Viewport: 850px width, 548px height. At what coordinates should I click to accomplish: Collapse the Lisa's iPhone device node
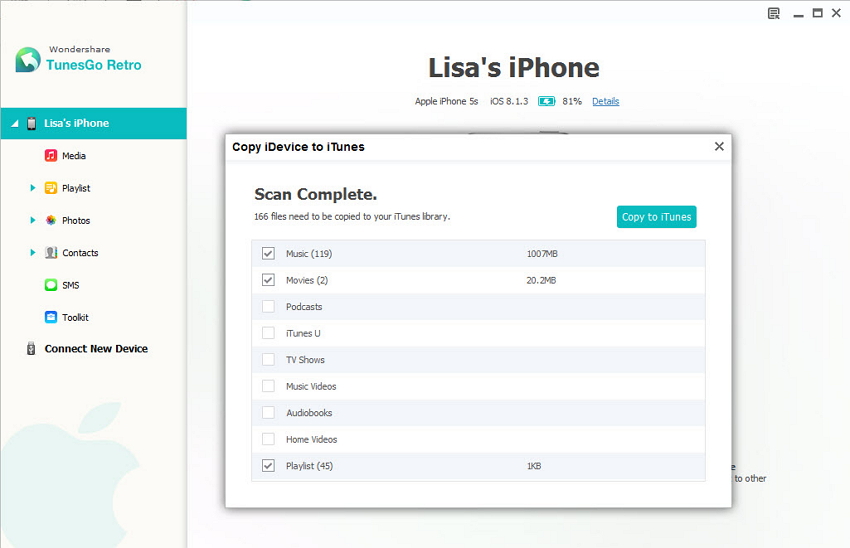(15, 124)
